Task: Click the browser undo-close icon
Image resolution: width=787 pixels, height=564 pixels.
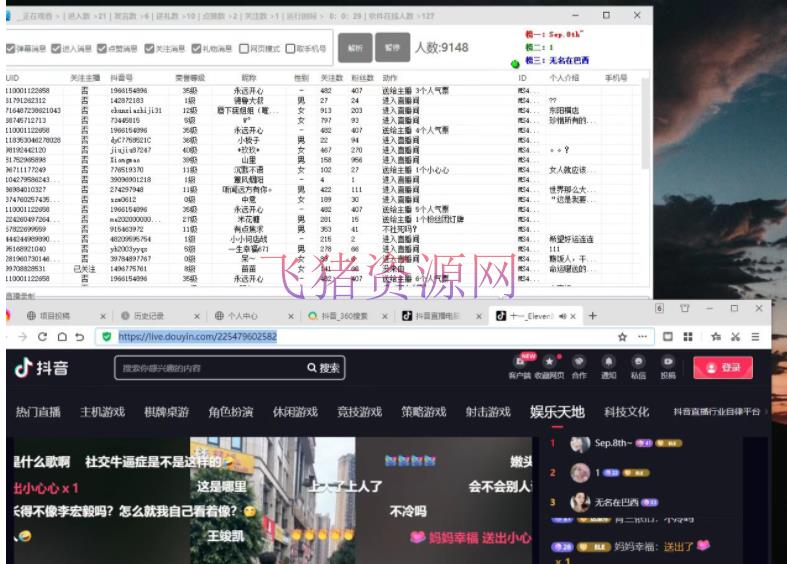Action: (80, 337)
